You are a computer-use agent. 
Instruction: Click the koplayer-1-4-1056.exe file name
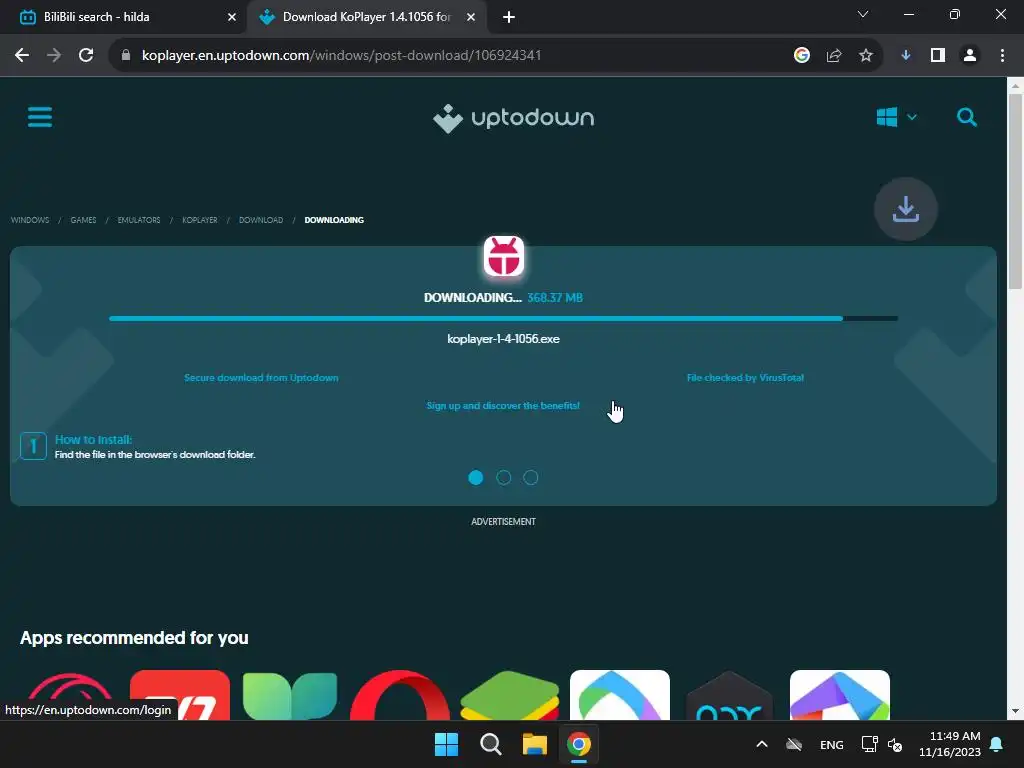pyautogui.click(x=504, y=339)
